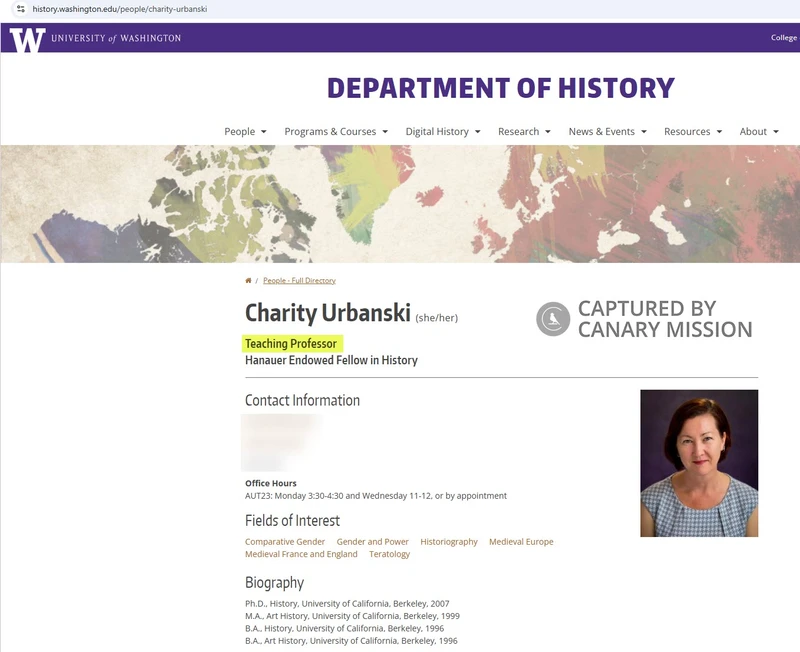800x652 pixels.
Task: Click the B.A., History, Berkeley, 1996 line
Action: (x=344, y=629)
